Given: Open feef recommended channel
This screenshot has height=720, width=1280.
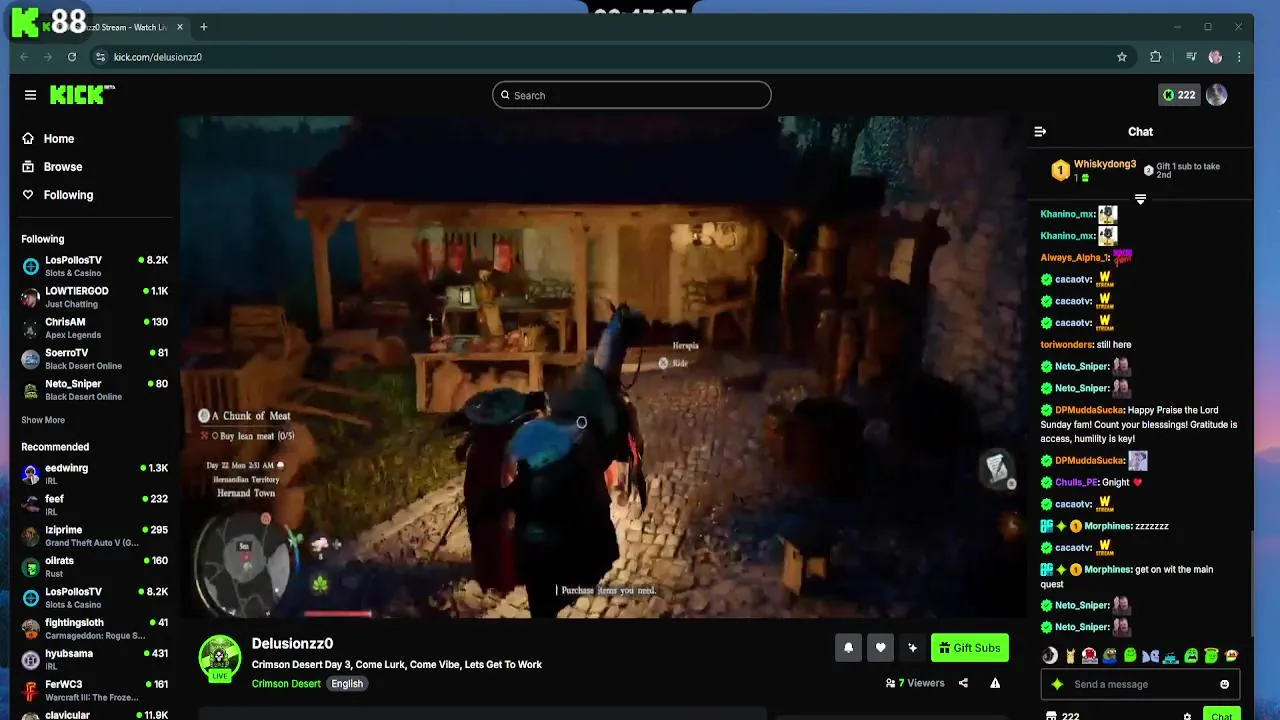Looking at the screenshot, I should [x=94, y=505].
